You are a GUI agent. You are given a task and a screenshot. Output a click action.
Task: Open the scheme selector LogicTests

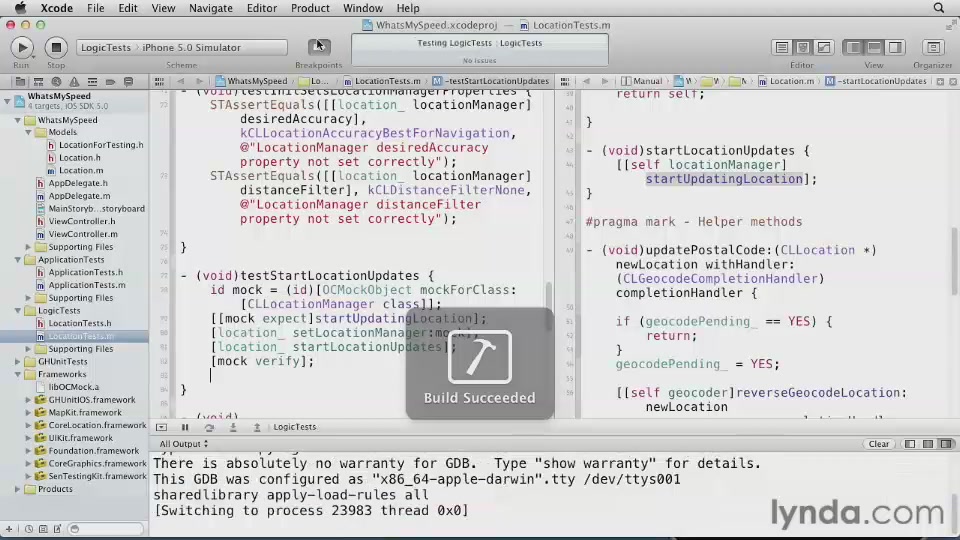click(106, 47)
